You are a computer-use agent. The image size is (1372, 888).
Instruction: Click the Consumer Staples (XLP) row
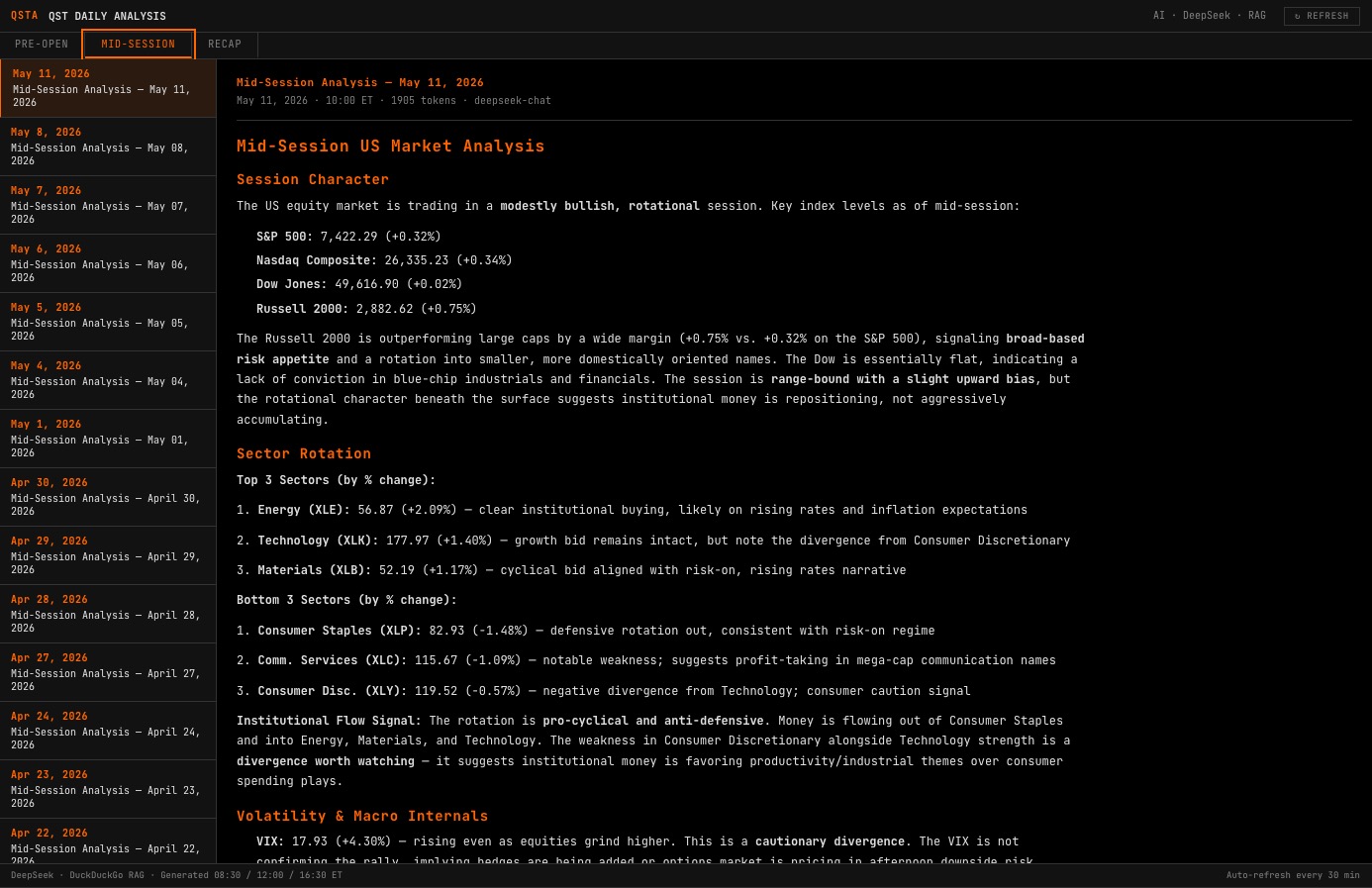tap(585, 631)
